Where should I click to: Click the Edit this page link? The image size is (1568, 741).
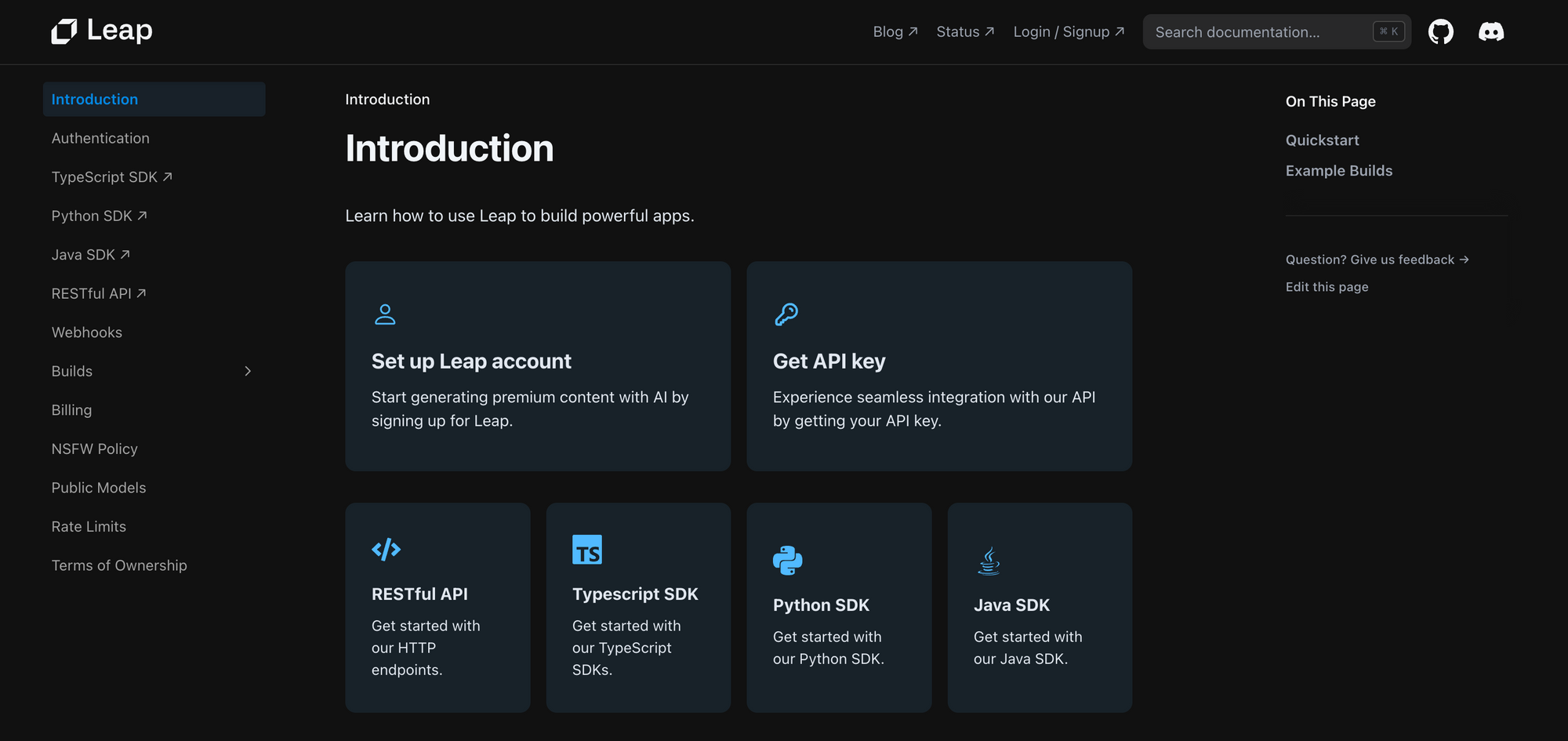pos(1327,287)
